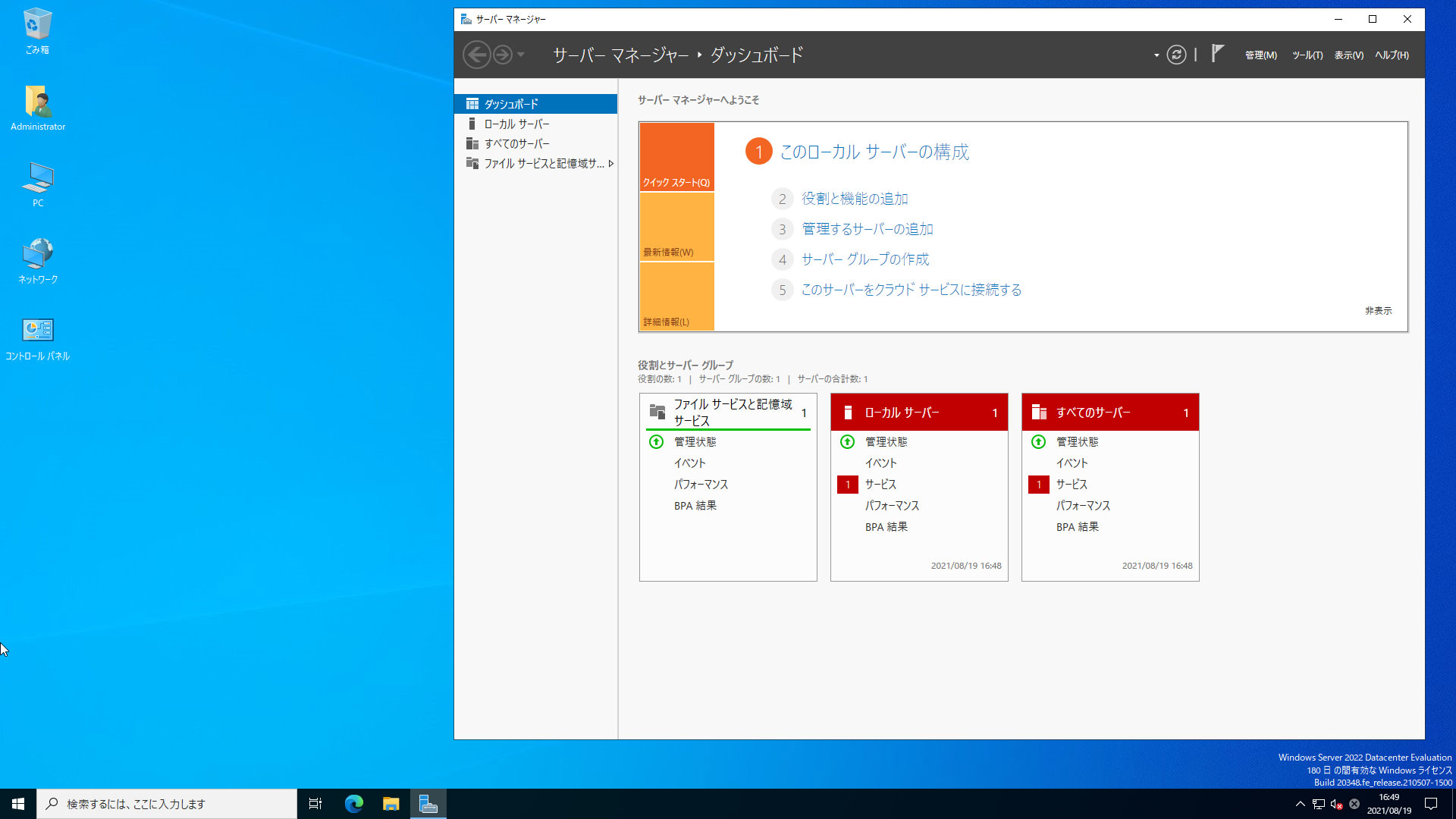Click イベント in ファイル サービス tile

point(690,463)
